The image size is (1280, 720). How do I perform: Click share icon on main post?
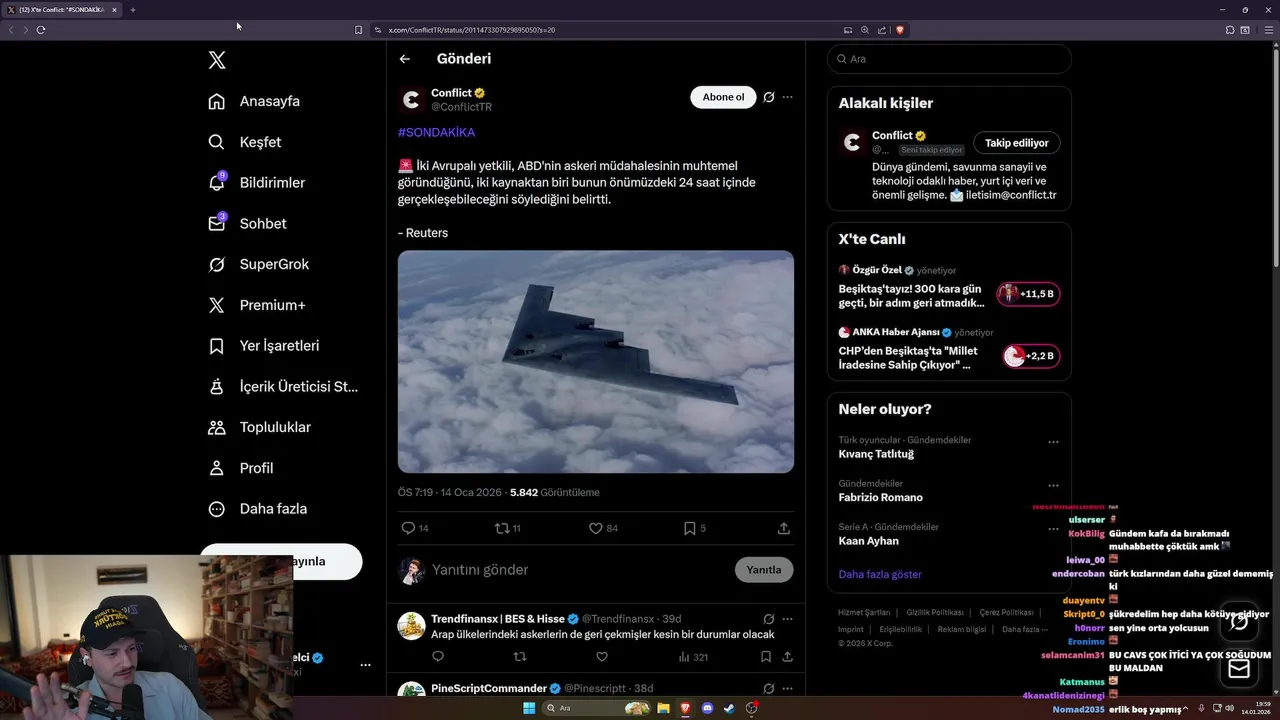[784, 528]
